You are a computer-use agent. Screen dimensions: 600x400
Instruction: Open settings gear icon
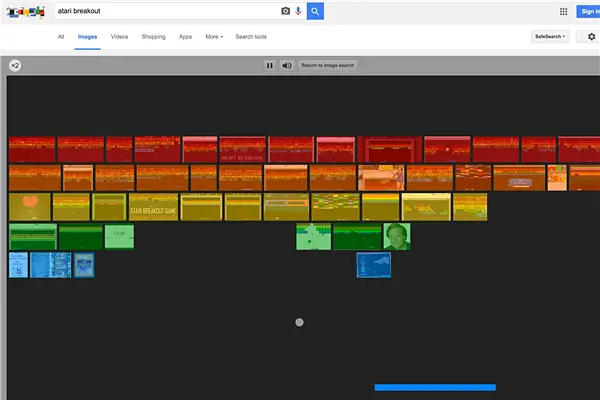pos(592,37)
